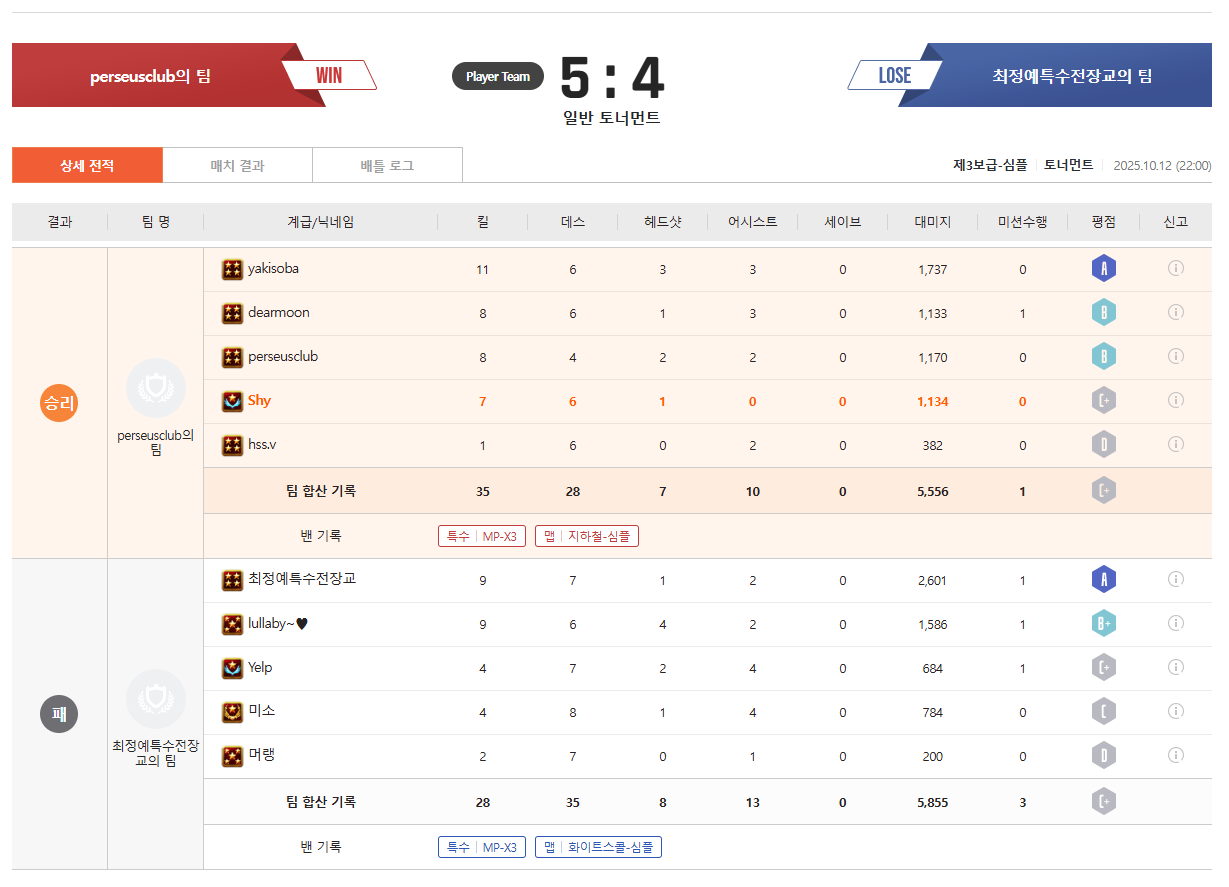Click the B+ grade badge for lullaby~
This screenshot has width=1229, height=887.
[x=1104, y=624]
